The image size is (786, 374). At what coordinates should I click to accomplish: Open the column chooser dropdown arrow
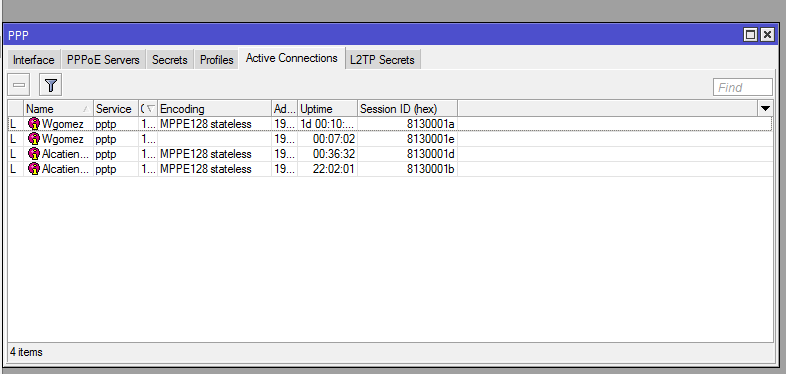(x=765, y=108)
